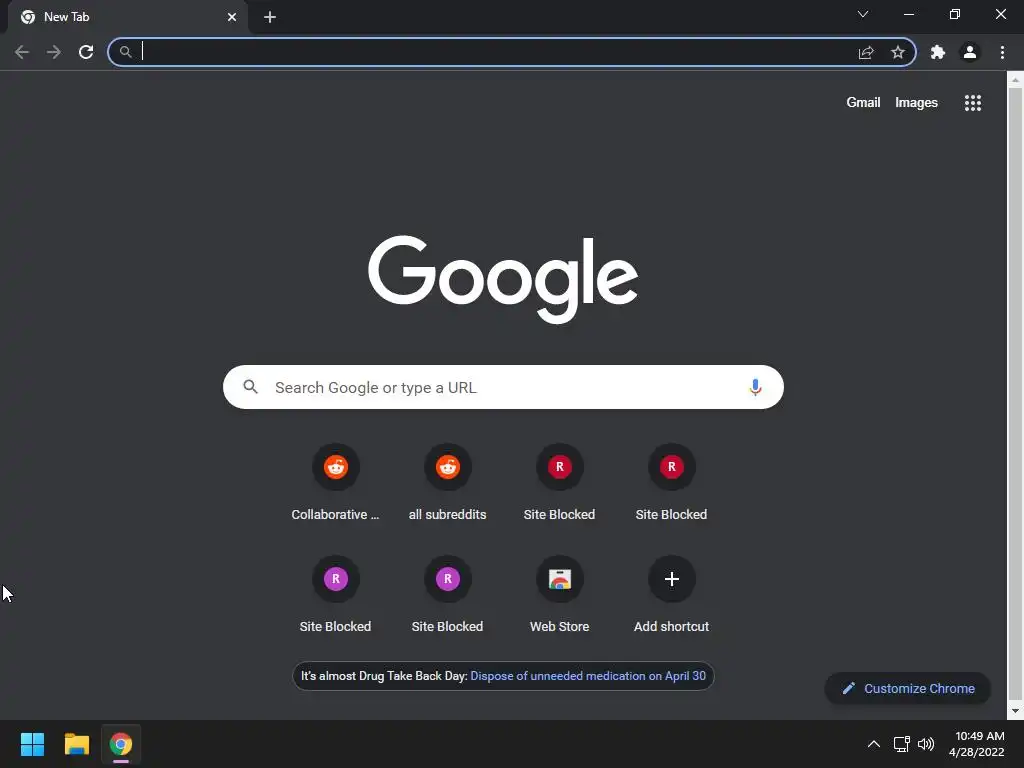
Task: Open network status tray icon
Action: [x=902, y=744]
